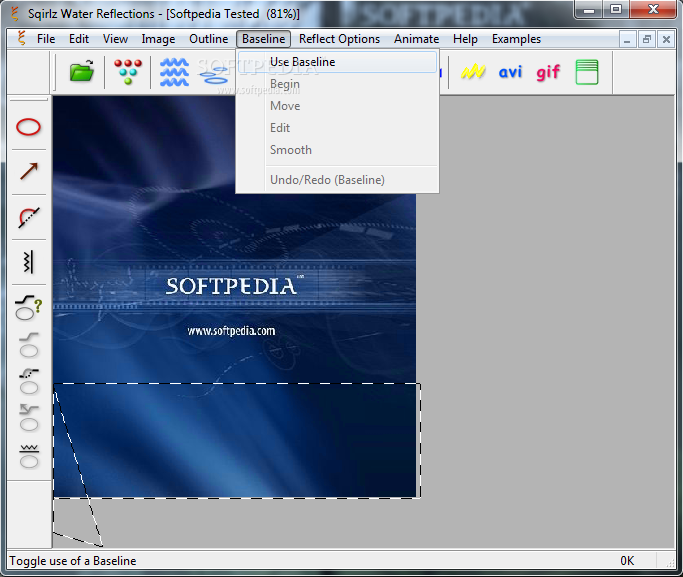Image resolution: width=683 pixels, height=577 pixels.
Task: Select the vertical zigzag line tool
Action: click(28, 262)
